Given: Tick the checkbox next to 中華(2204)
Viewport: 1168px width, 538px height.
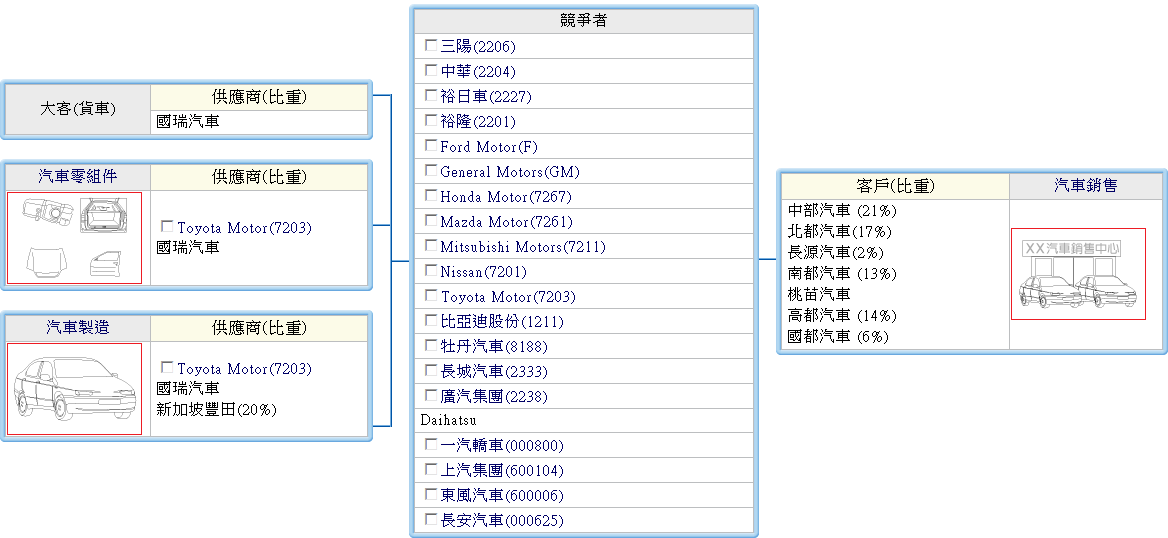Looking at the screenshot, I should click(431, 71).
